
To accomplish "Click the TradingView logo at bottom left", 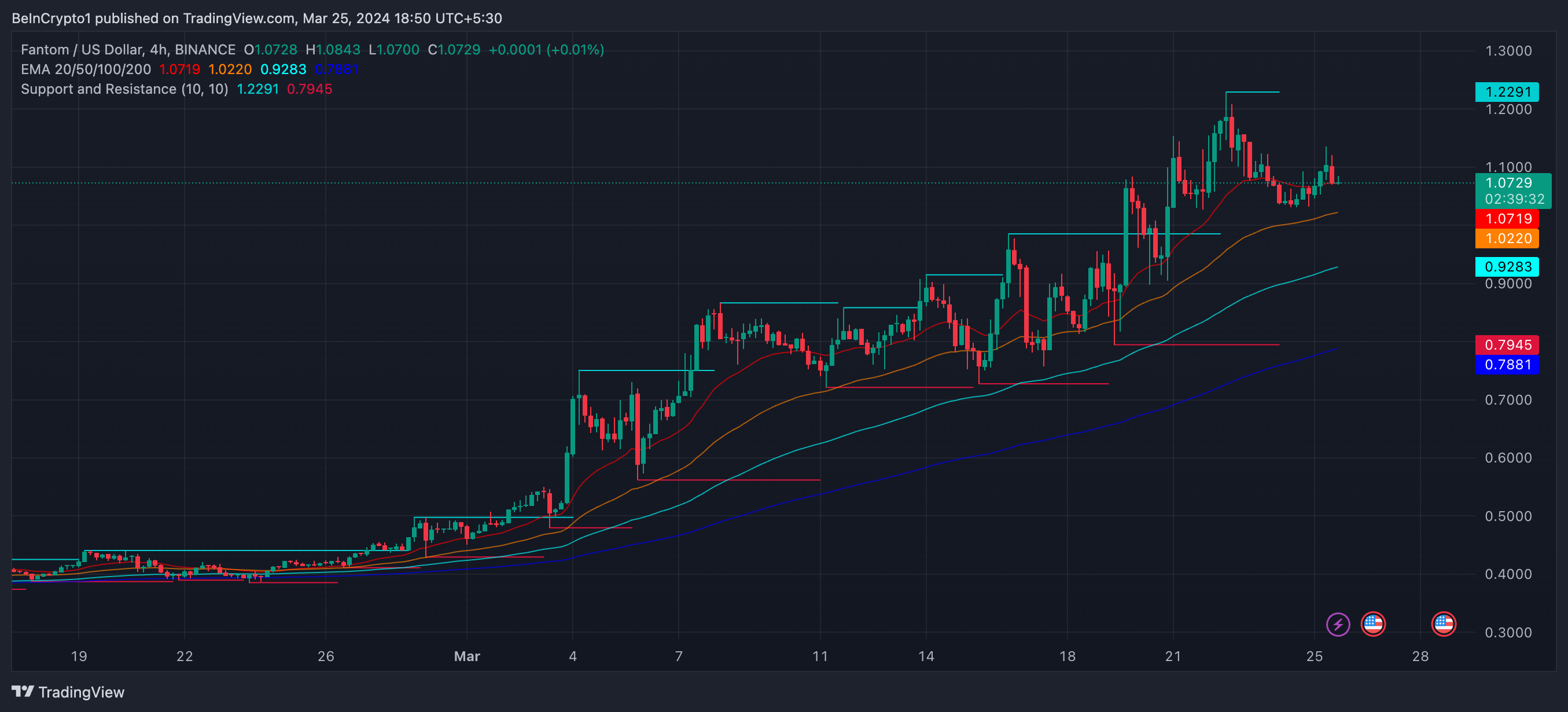I will pyautogui.click(x=68, y=692).
